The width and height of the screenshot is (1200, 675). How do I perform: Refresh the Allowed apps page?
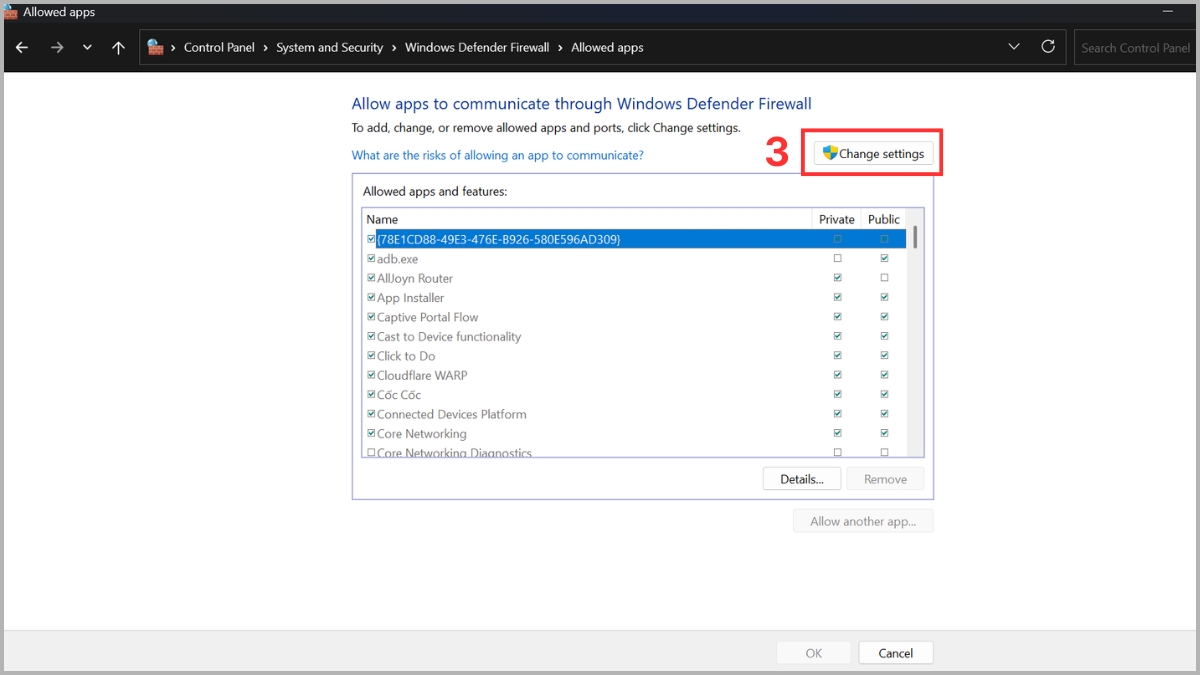pos(1048,47)
